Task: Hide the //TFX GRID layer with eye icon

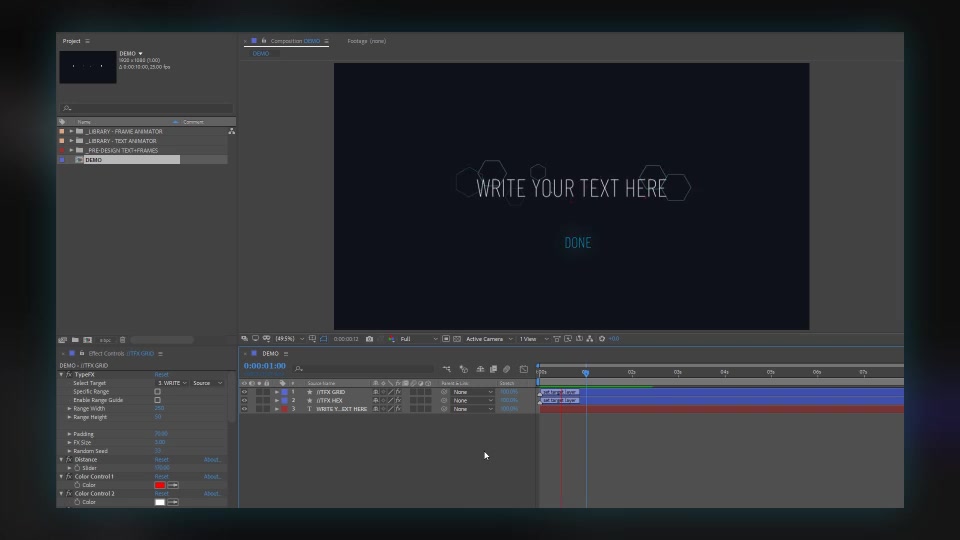Action: pyautogui.click(x=244, y=392)
